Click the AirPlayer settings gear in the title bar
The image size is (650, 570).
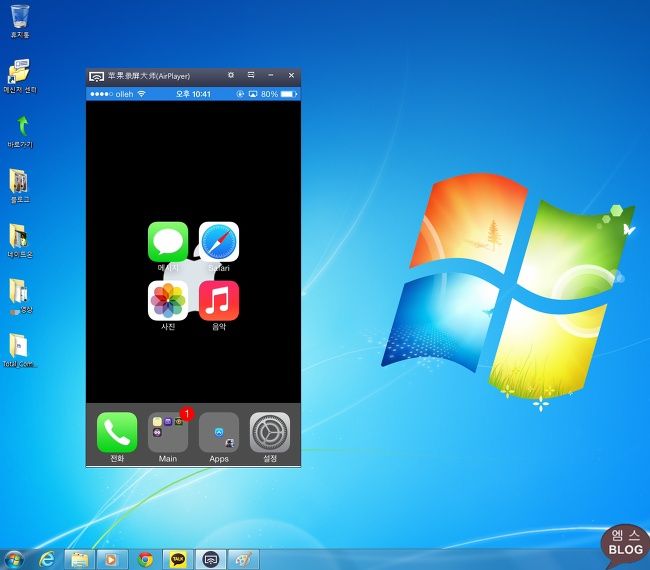pyautogui.click(x=231, y=75)
